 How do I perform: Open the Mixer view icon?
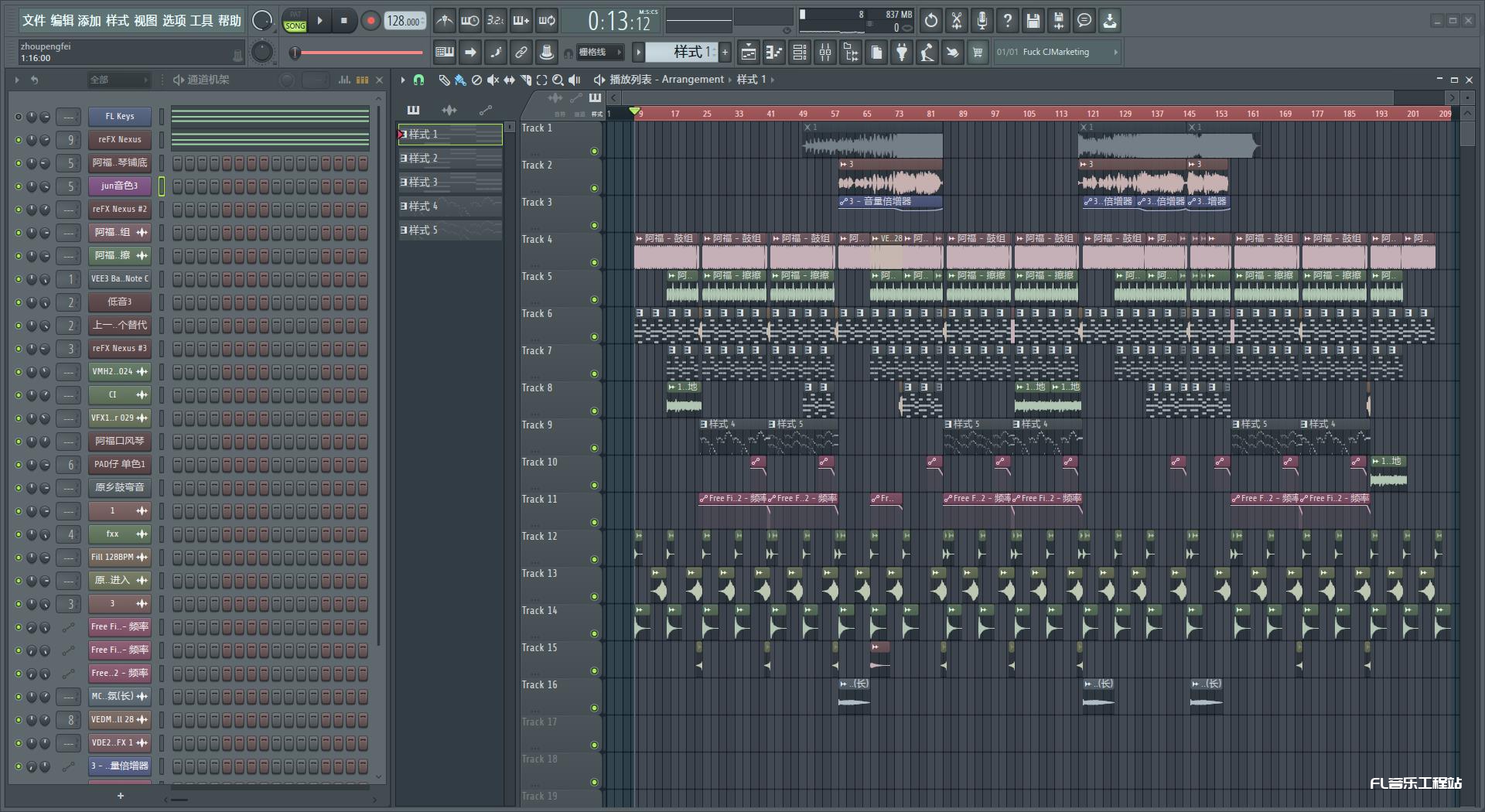coord(825,53)
